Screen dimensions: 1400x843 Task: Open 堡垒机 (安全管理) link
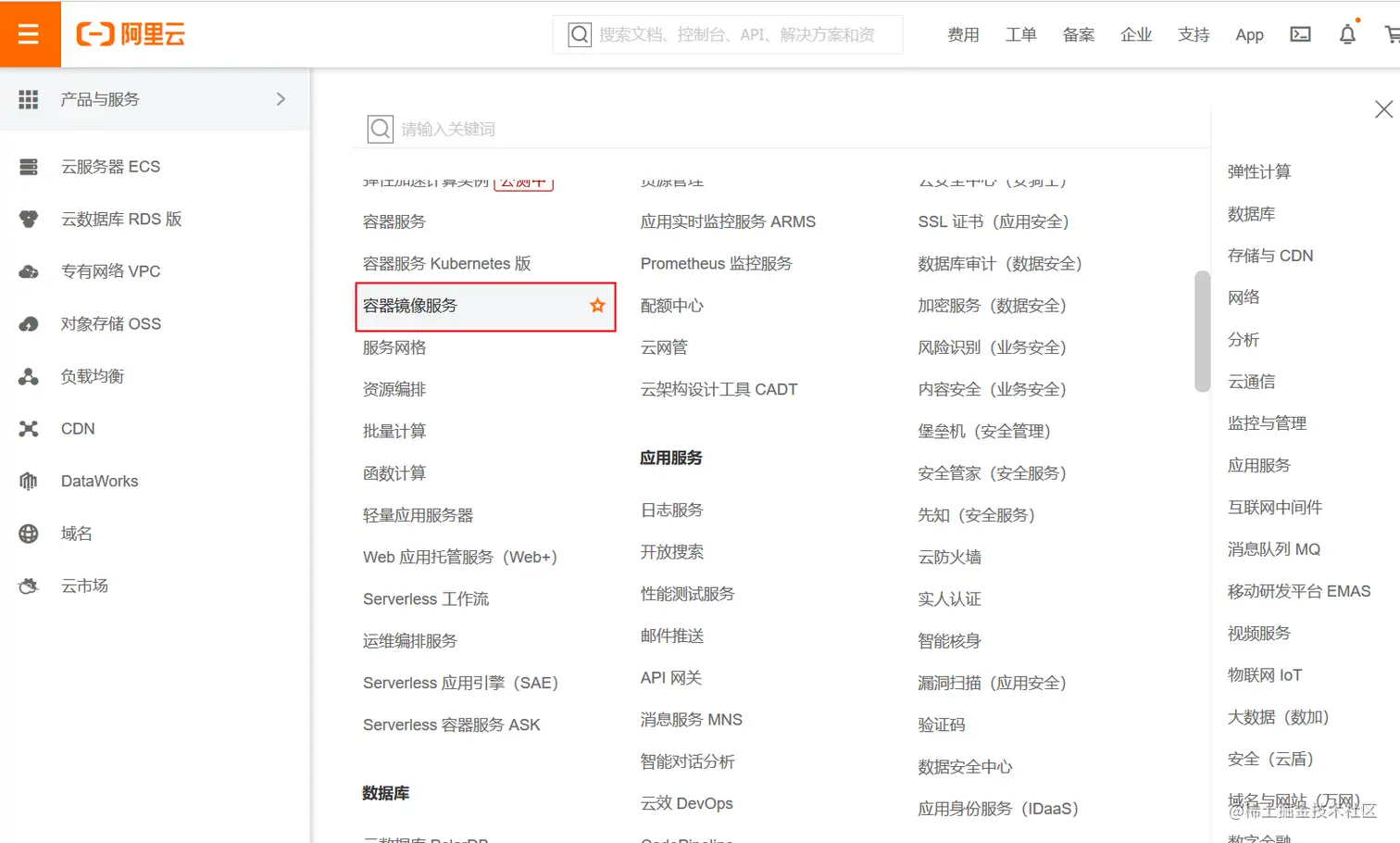click(984, 431)
